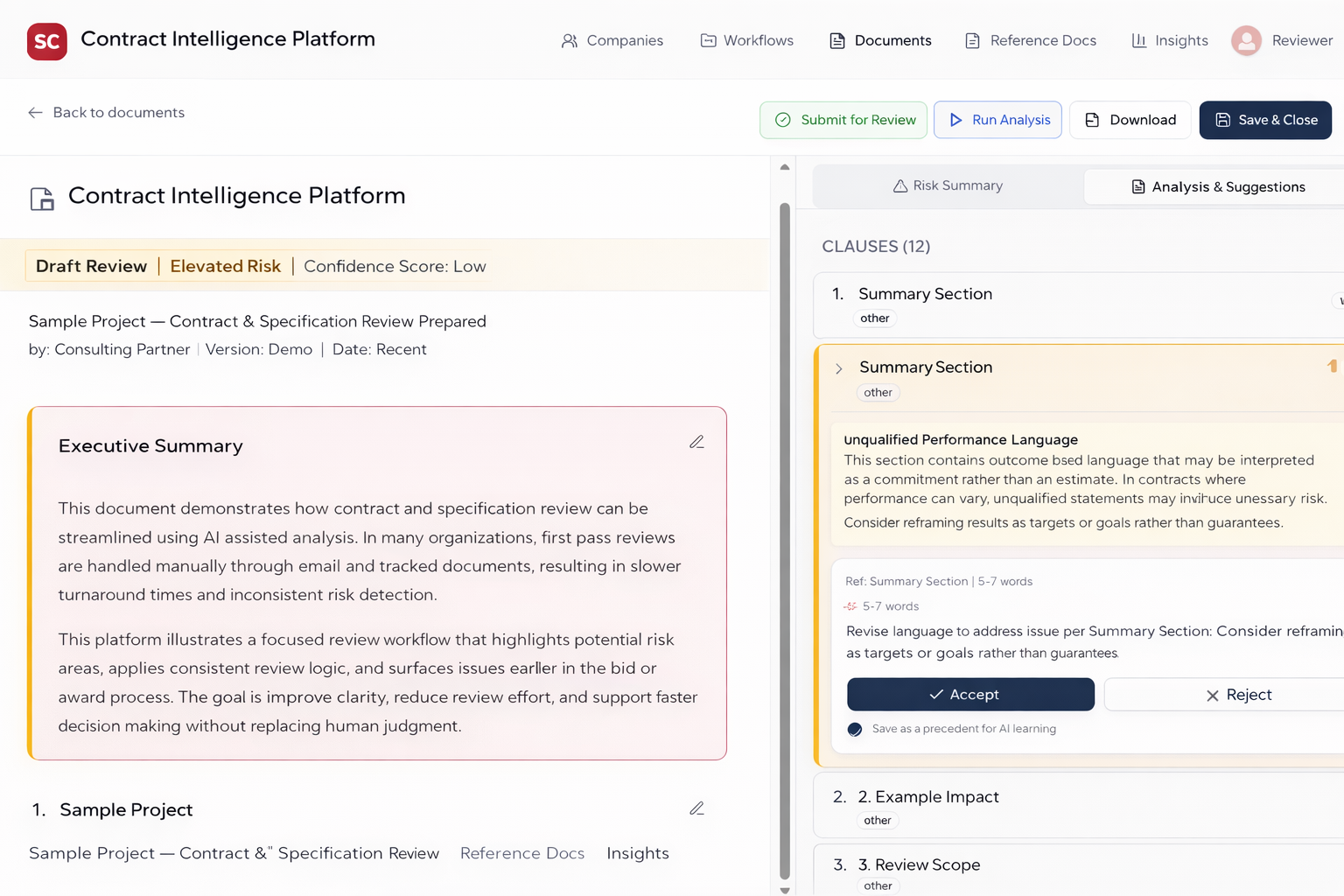Open the Reviewer avatar icon
The width and height of the screenshot is (1344, 896).
[x=1246, y=40]
